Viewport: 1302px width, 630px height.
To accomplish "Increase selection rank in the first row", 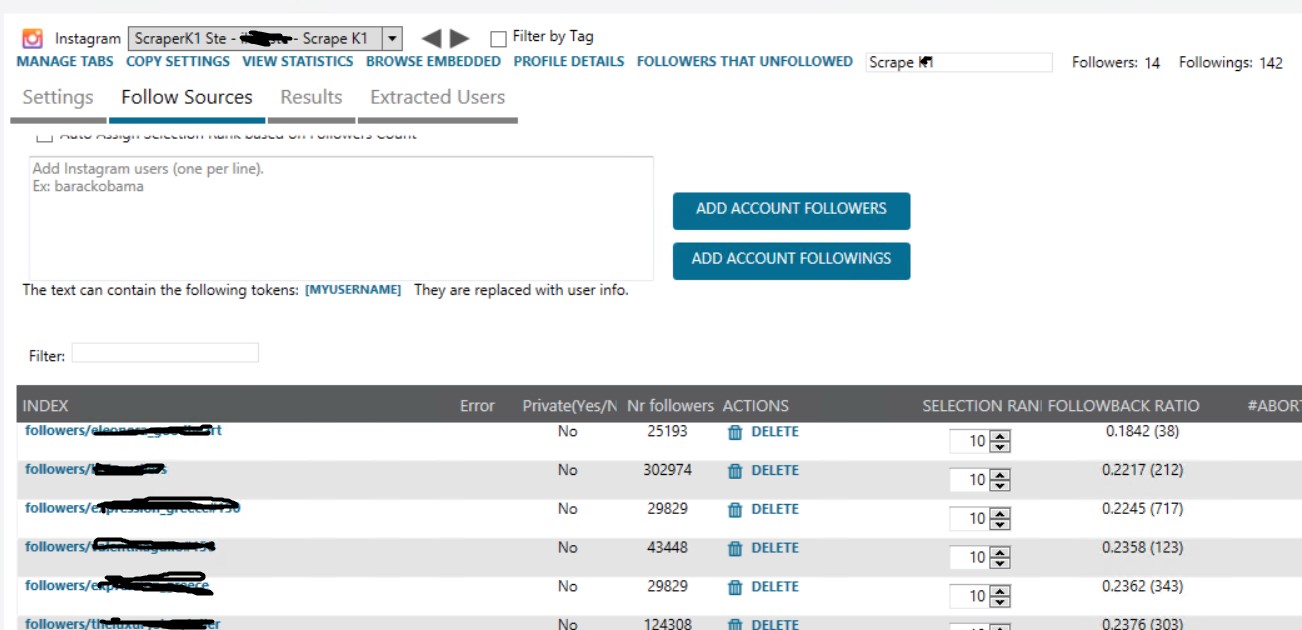I will coord(1000,436).
